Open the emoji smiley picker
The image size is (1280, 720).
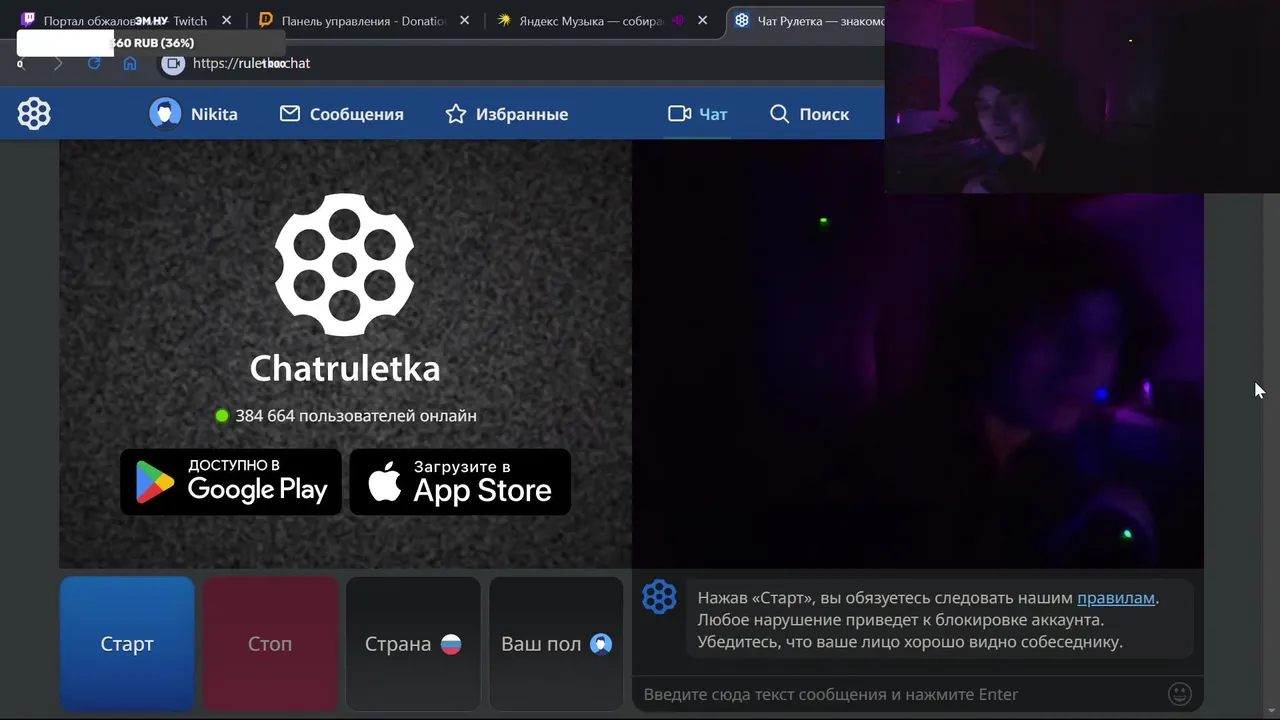pos(1180,694)
